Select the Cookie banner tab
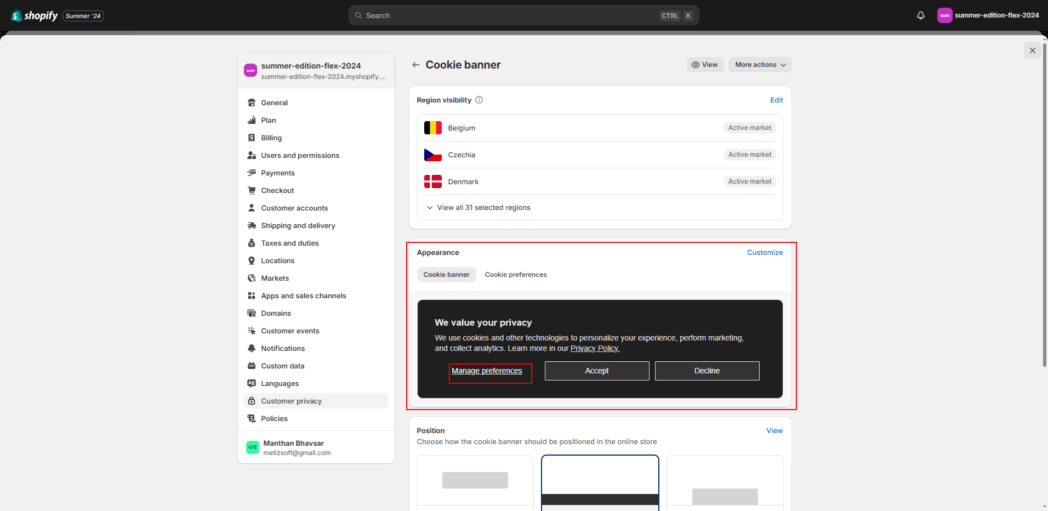Viewport: 1048px width, 511px height. 446,275
